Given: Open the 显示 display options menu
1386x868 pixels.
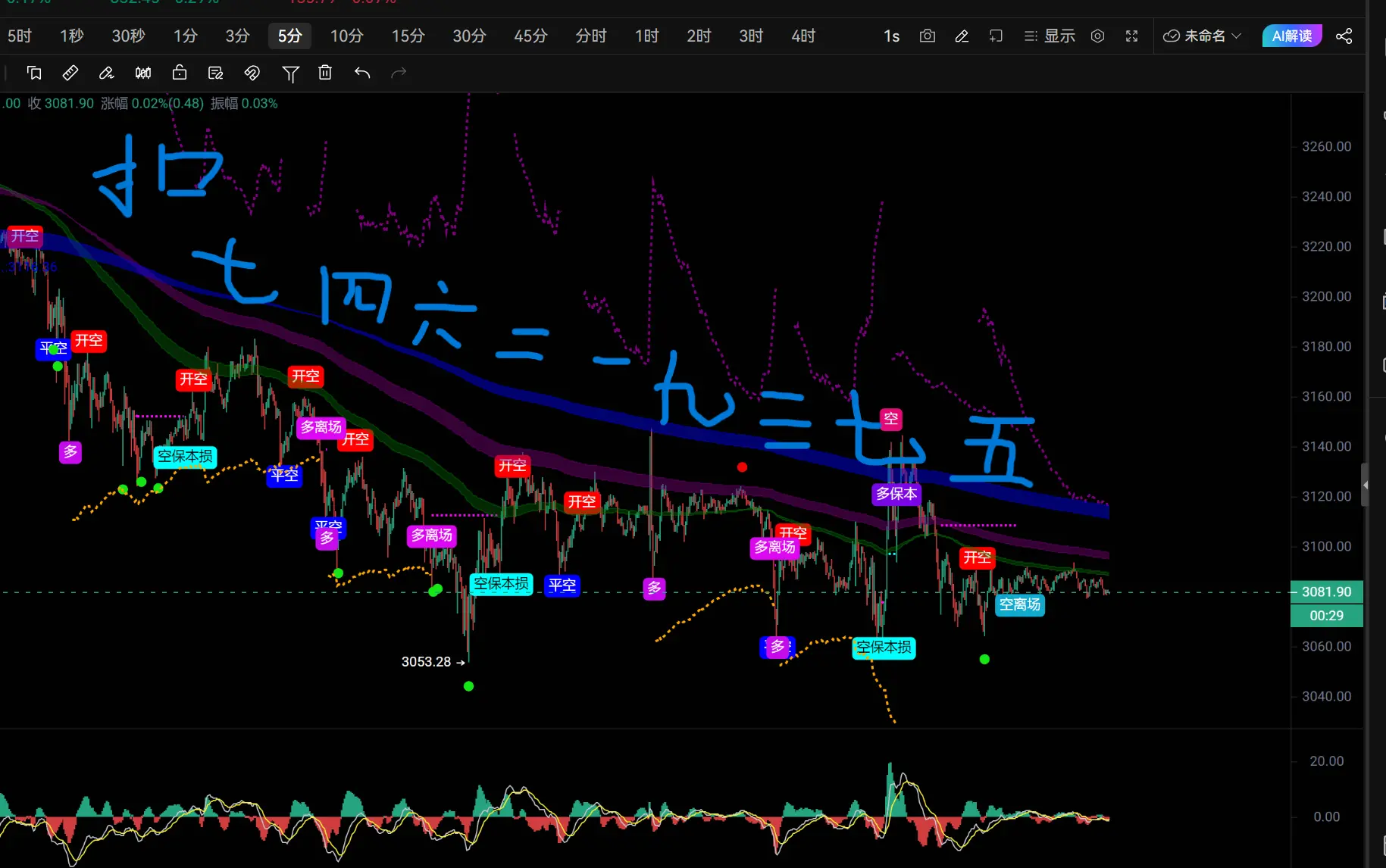Looking at the screenshot, I should pos(1050,36).
